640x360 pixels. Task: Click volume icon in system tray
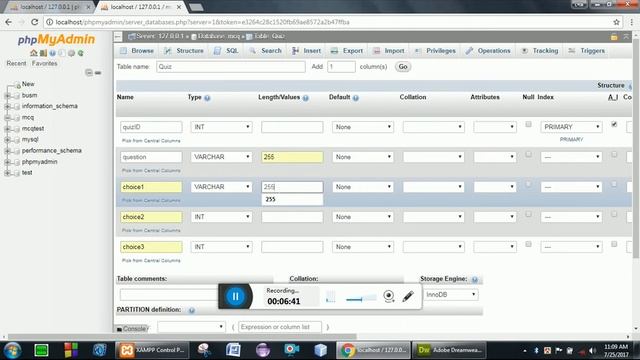pyautogui.click(x=592, y=351)
